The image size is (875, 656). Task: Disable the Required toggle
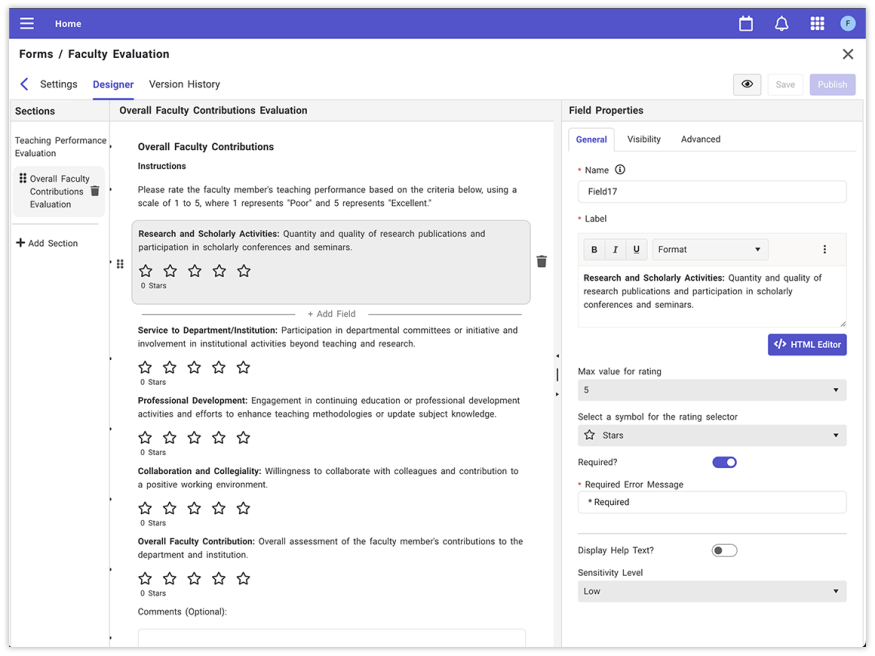[724, 462]
